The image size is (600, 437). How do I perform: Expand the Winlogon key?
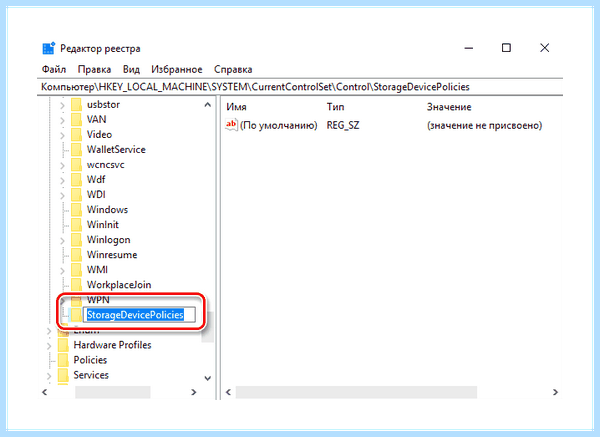pos(62,240)
